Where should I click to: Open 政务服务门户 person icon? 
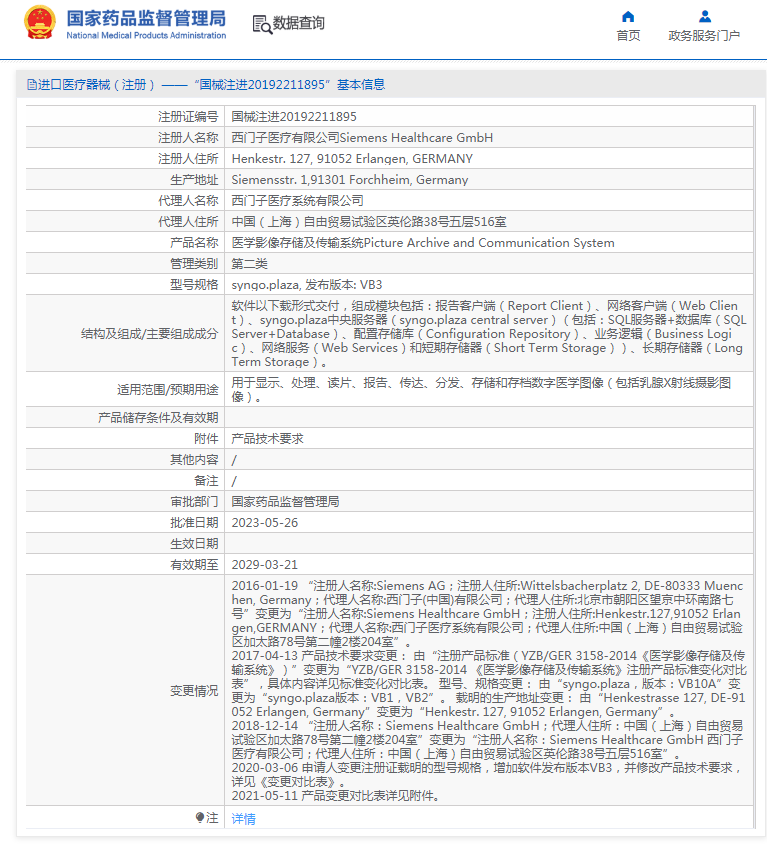tap(705, 16)
